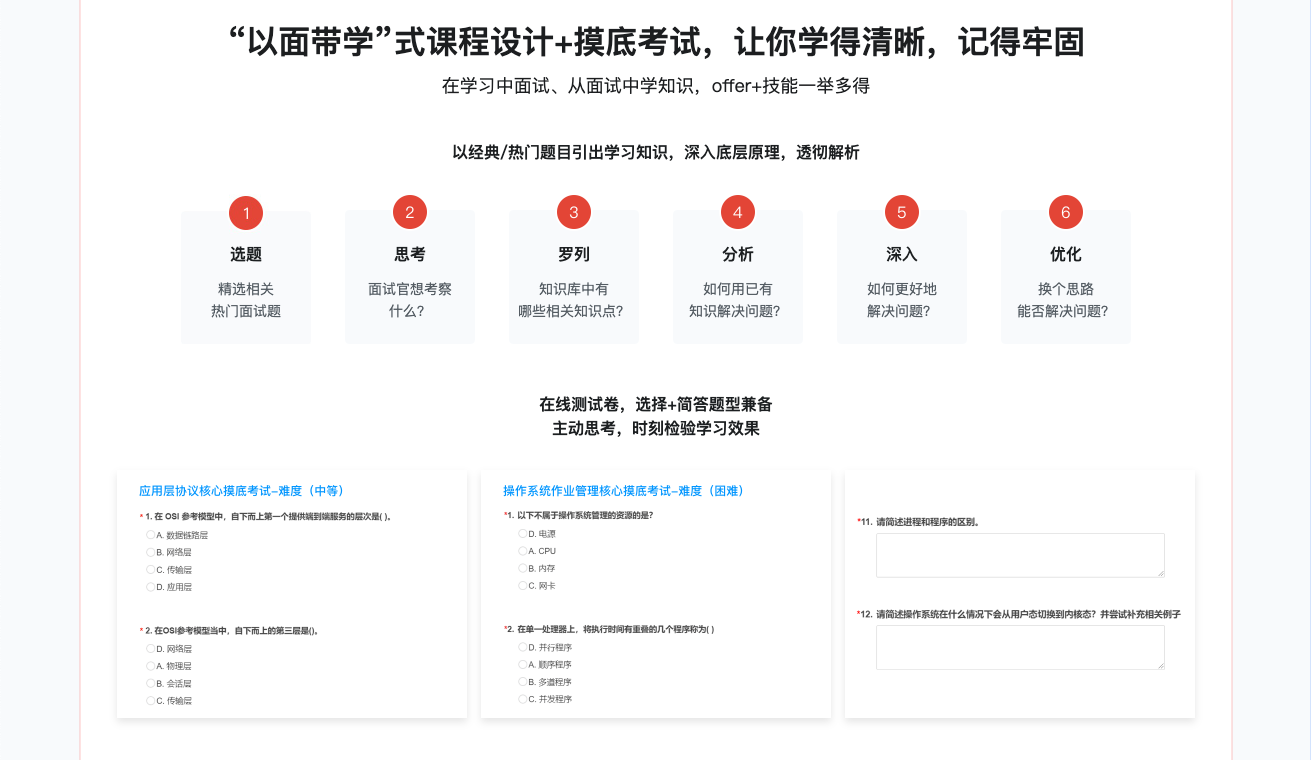Viewport: 1311px width, 760px height.
Task: Focus the answer textarea for question 12
Action: tap(1020, 647)
